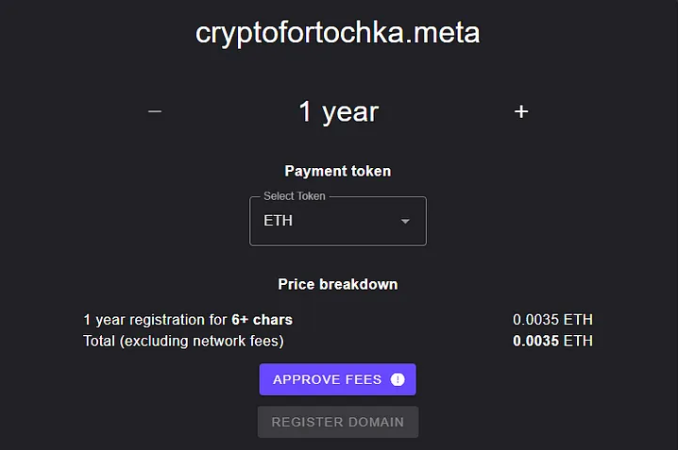Screen dimensions: 678x450
Task: Click the selected ETH value in token field
Action: (278, 220)
